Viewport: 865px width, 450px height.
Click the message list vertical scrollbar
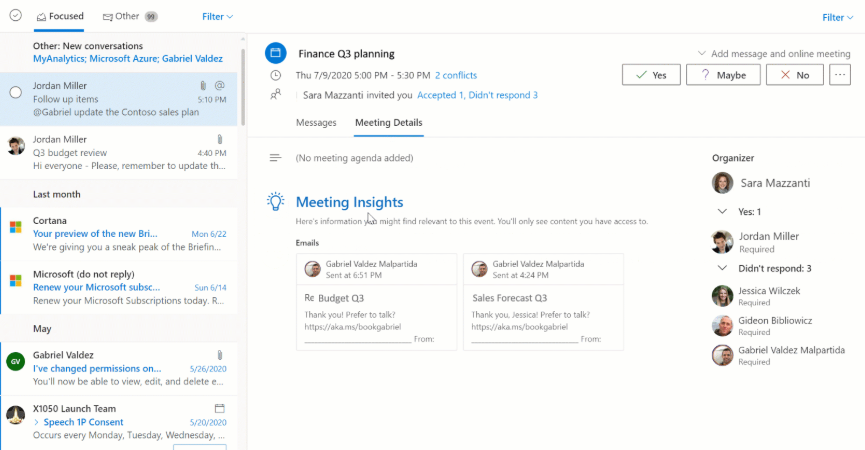pos(243,88)
